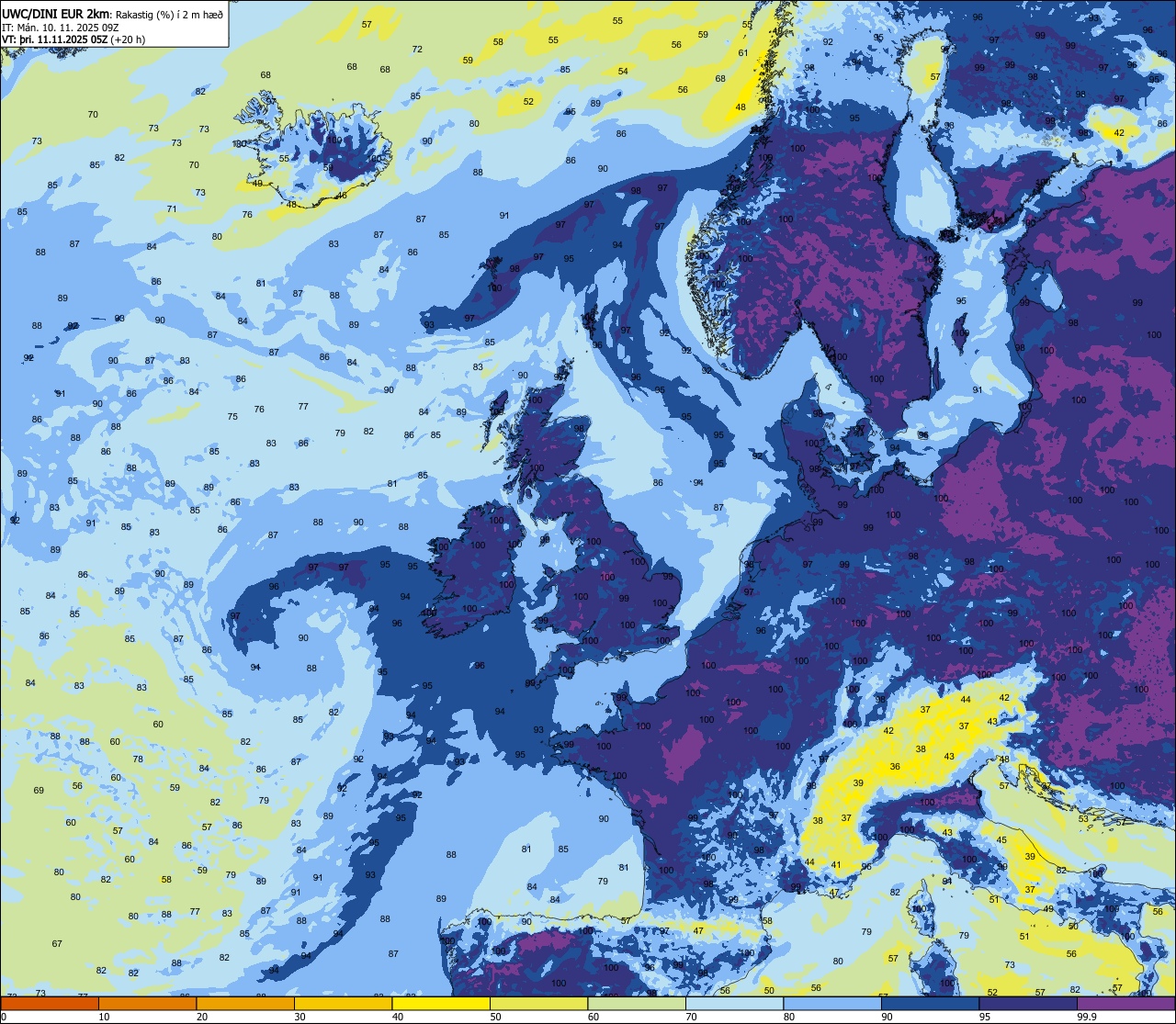Click the 20–30 amber legend swatch
The width and height of the screenshot is (1176, 1024).
pos(245,1003)
